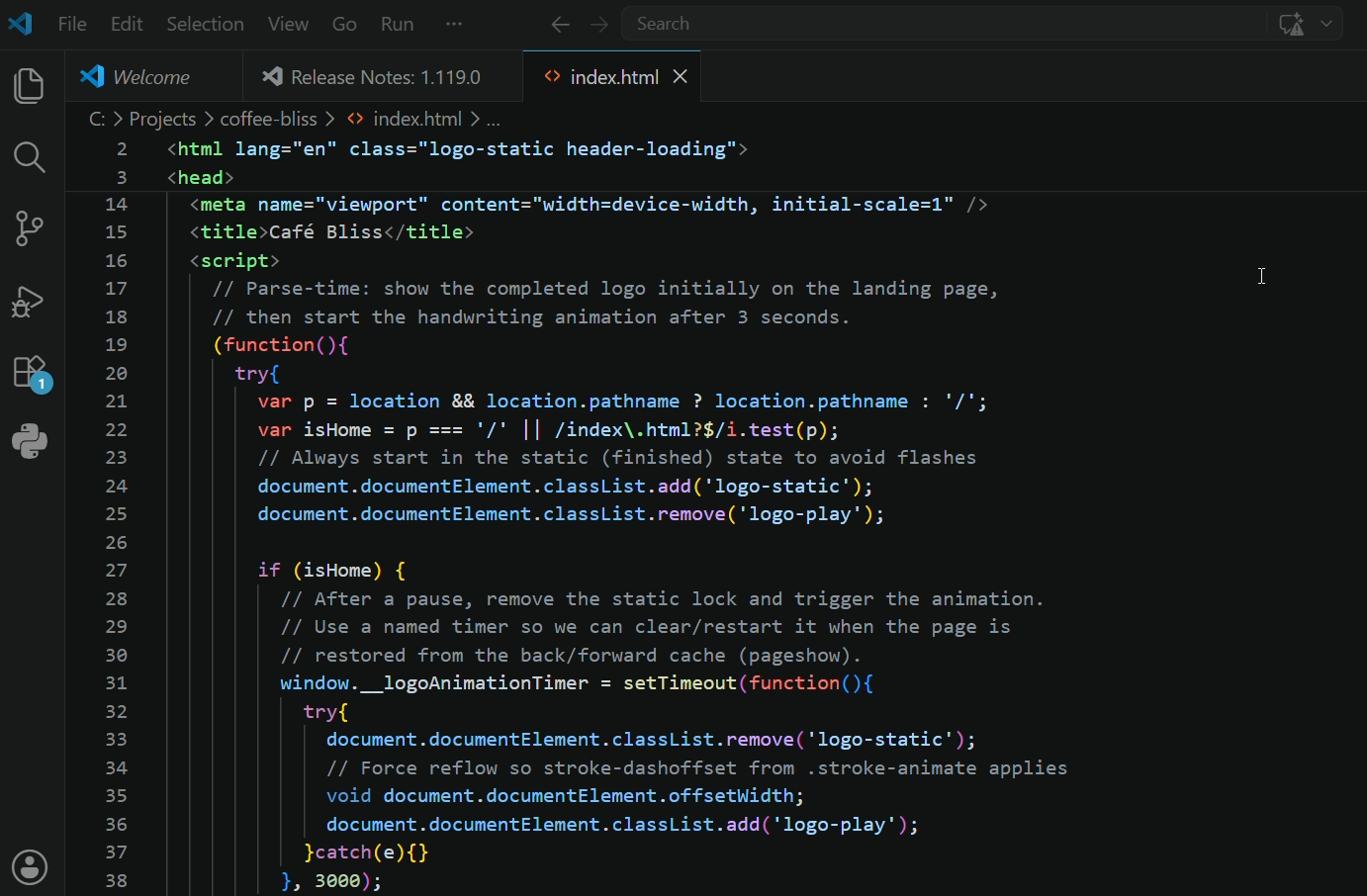
Task: Open the Copilot chat icon in title bar
Action: 1291,24
